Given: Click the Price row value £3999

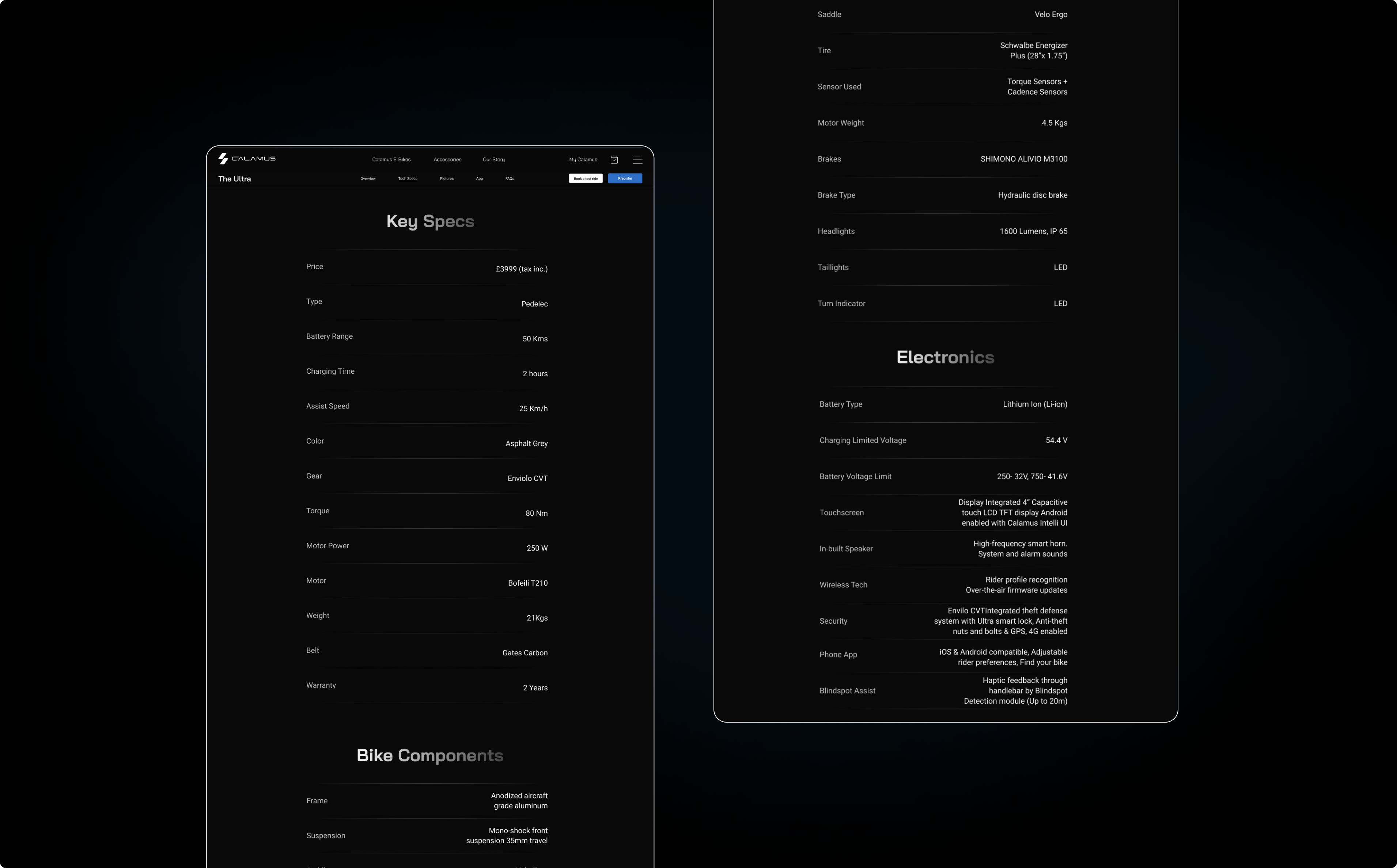Looking at the screenshot, I should point(521,269).
